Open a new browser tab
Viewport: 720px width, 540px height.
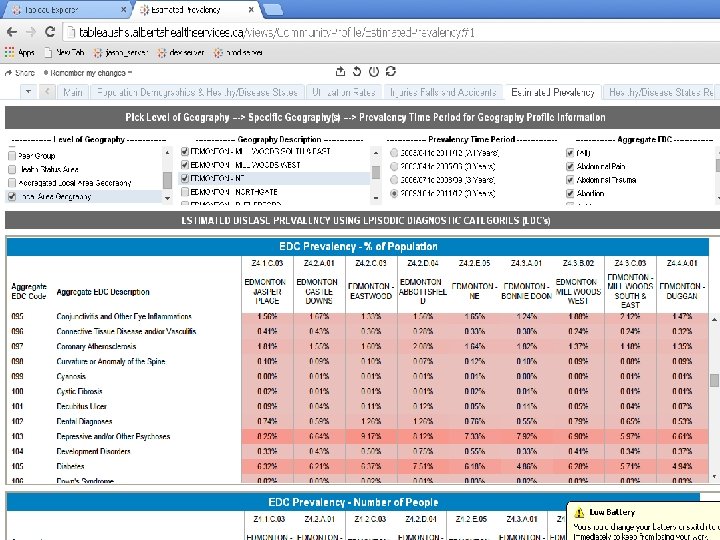click(x=273, y=10)
